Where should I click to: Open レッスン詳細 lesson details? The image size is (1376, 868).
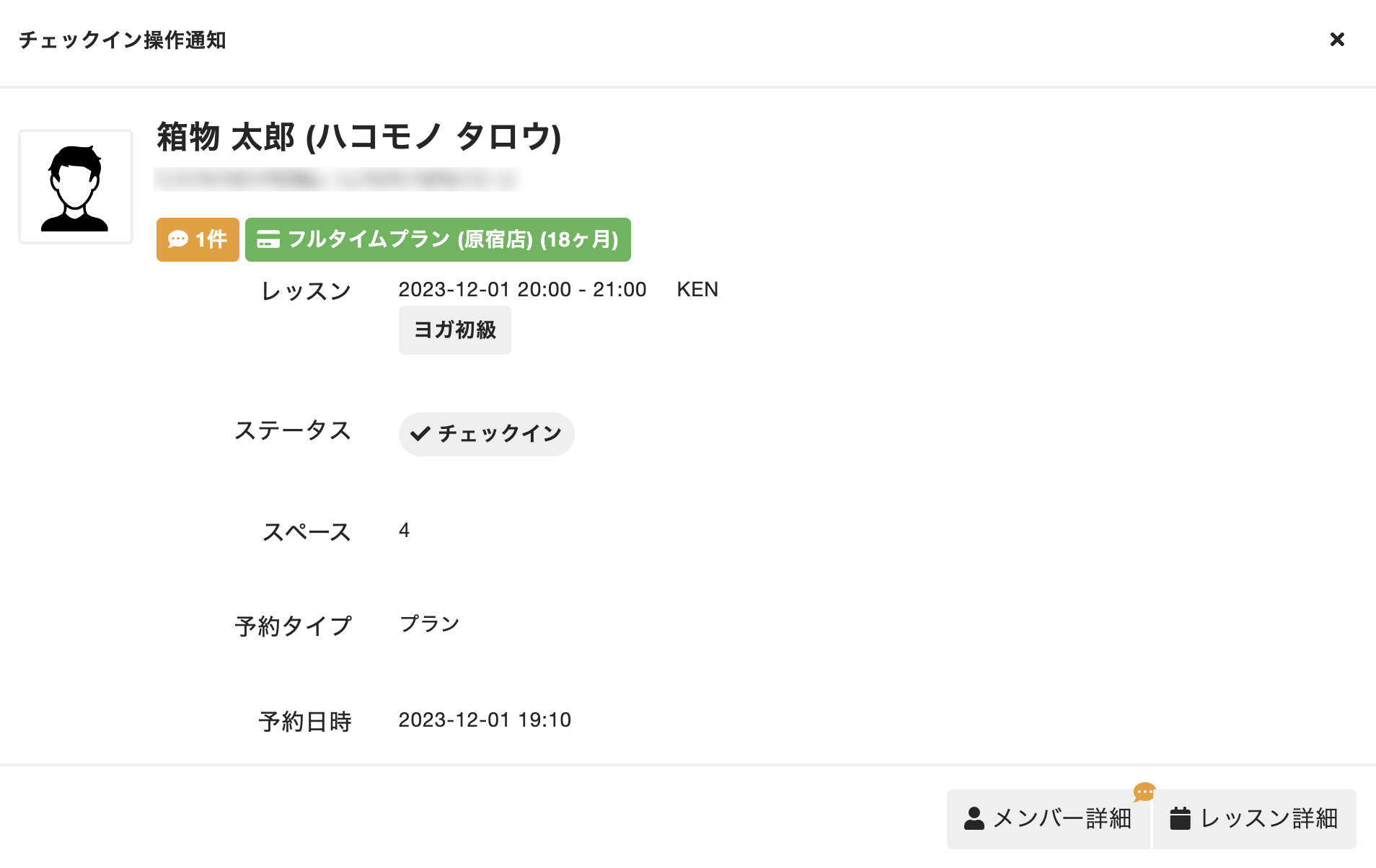(x=1254, y=818)
